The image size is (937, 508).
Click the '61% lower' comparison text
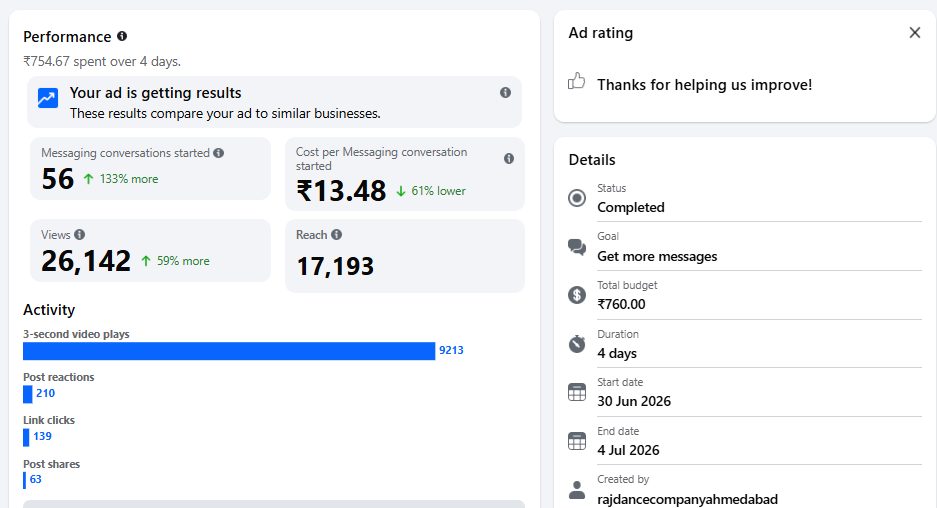coord(439,191)
